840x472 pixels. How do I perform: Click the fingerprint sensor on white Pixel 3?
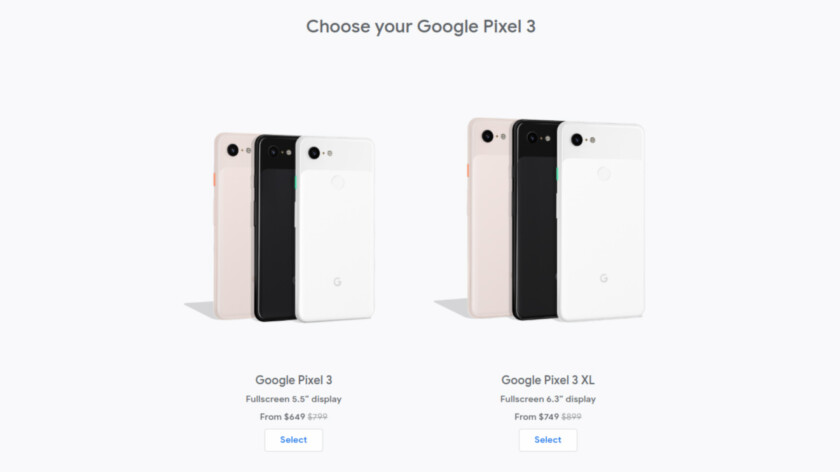click(x=338, y=182)
